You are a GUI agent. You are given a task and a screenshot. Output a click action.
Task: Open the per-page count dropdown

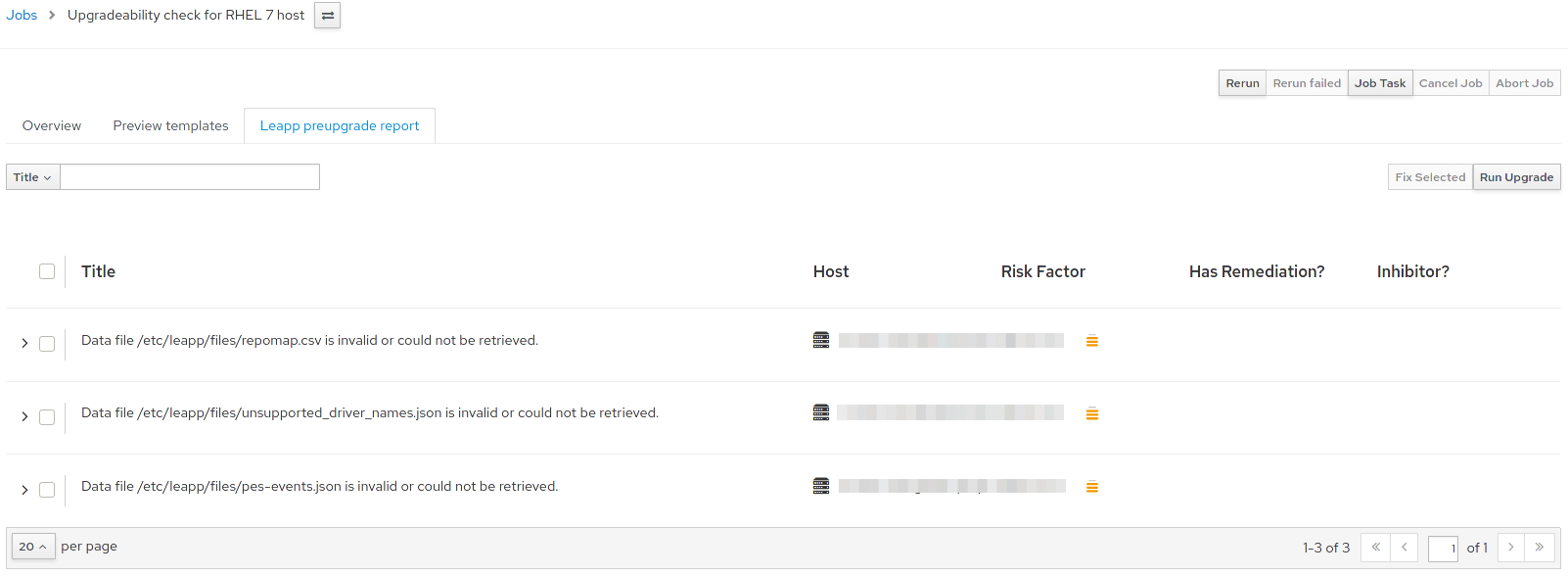point(32,546)
